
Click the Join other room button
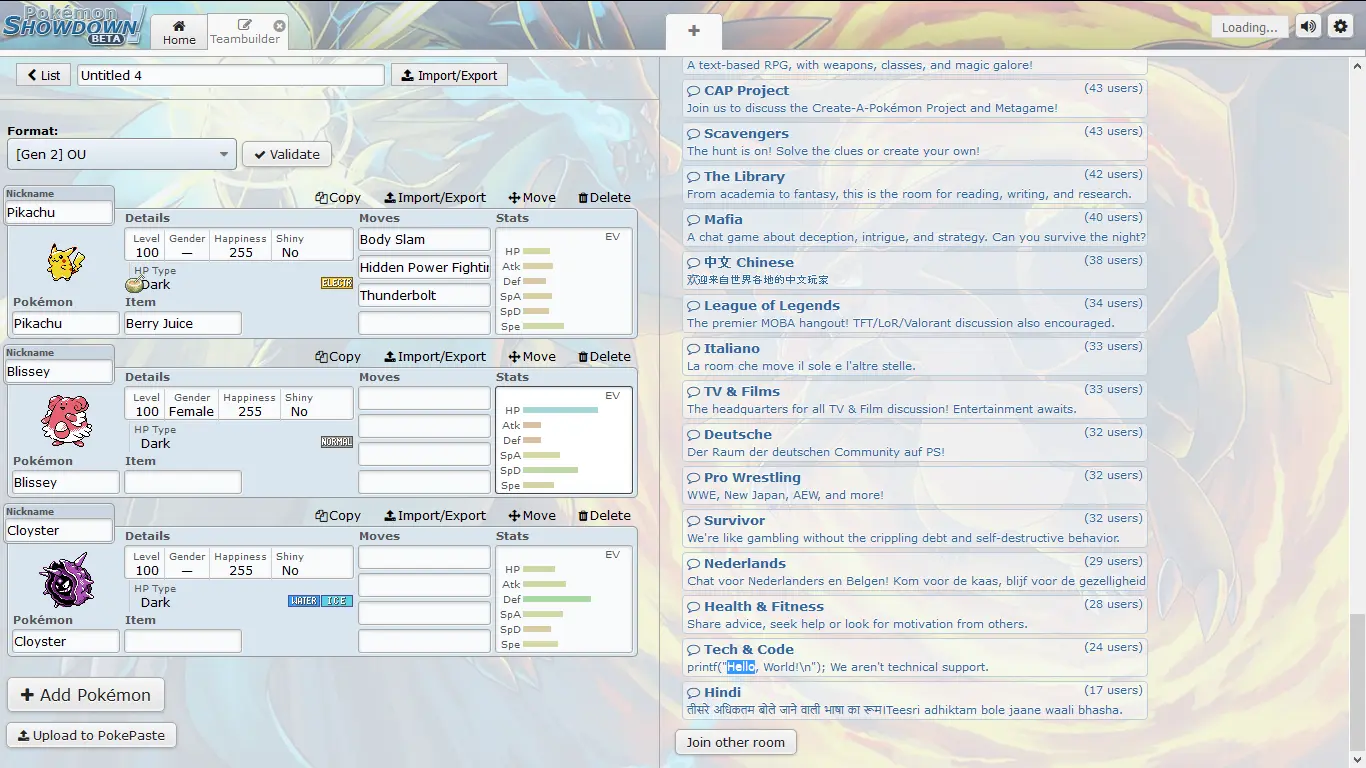(736, 742)
